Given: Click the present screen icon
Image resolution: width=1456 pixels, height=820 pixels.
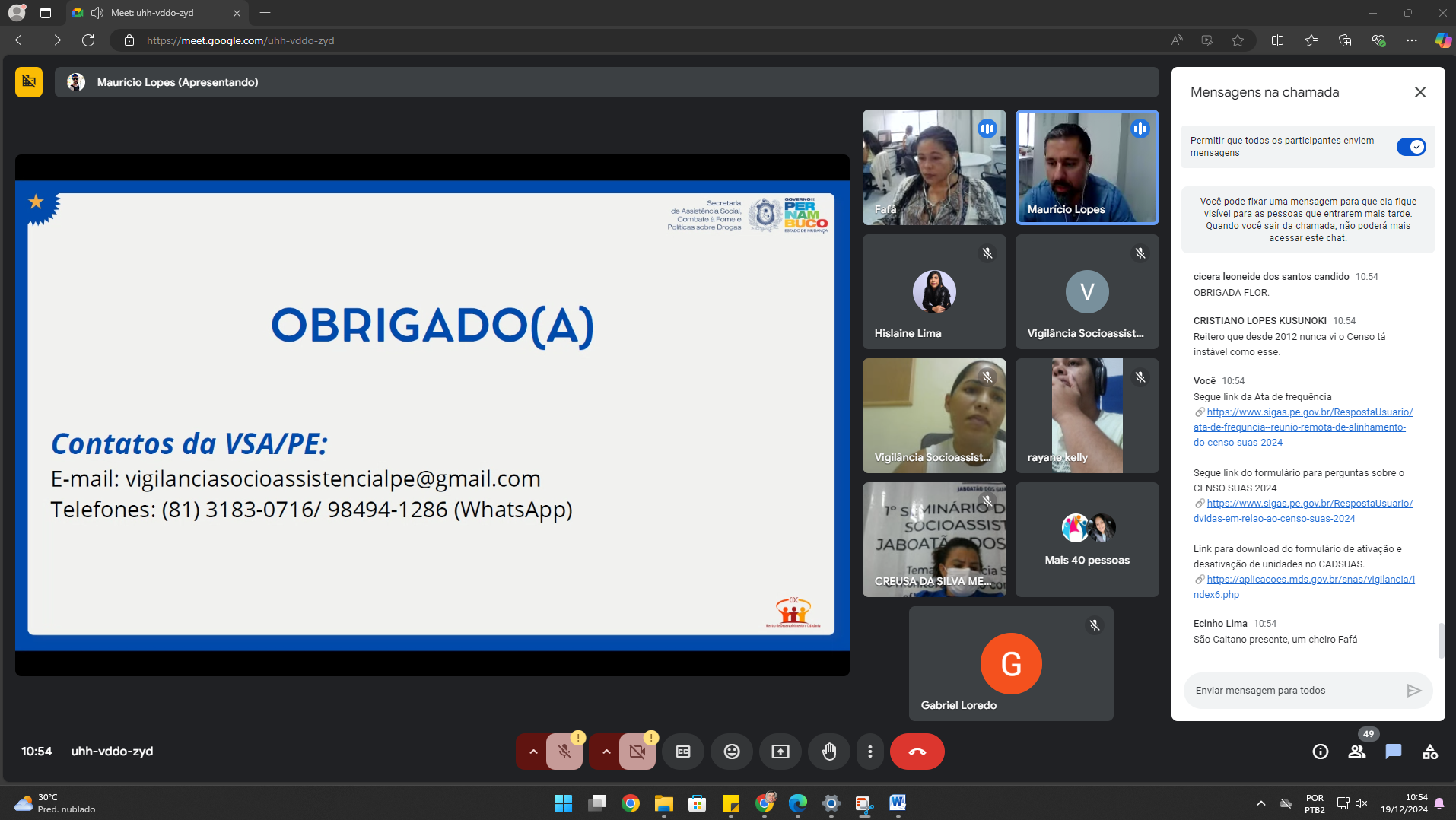Looking at the screenshot, I should tap(780, 752).
